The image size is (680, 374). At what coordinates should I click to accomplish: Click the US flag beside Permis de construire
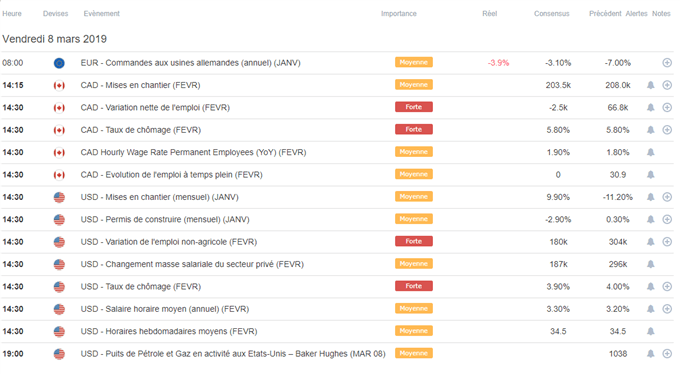59,220
